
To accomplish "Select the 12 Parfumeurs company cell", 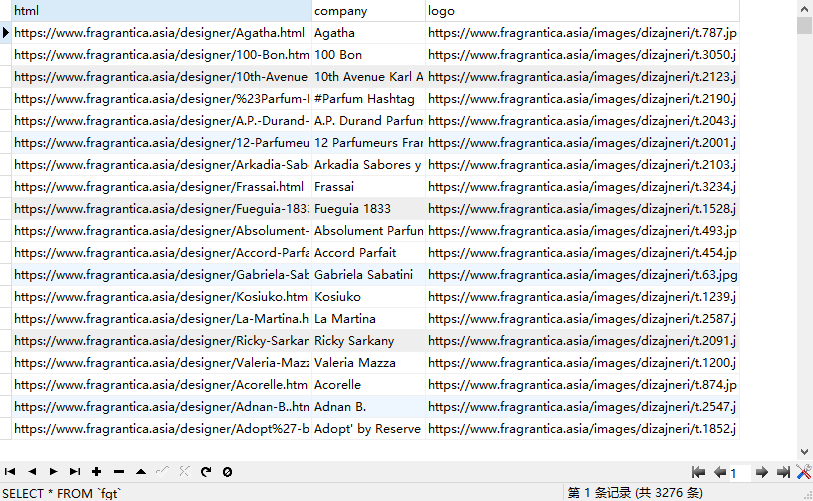I will pos(368,143).
